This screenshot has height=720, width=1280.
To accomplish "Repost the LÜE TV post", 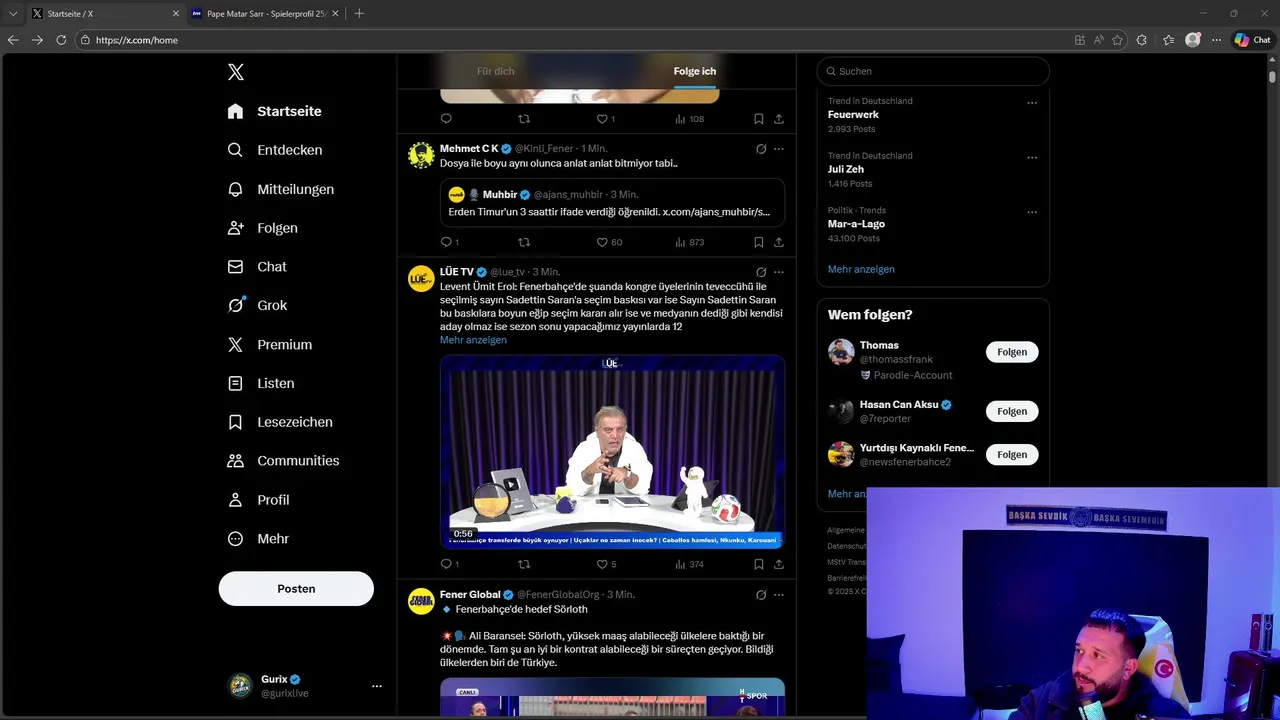I will coord(523,564).
